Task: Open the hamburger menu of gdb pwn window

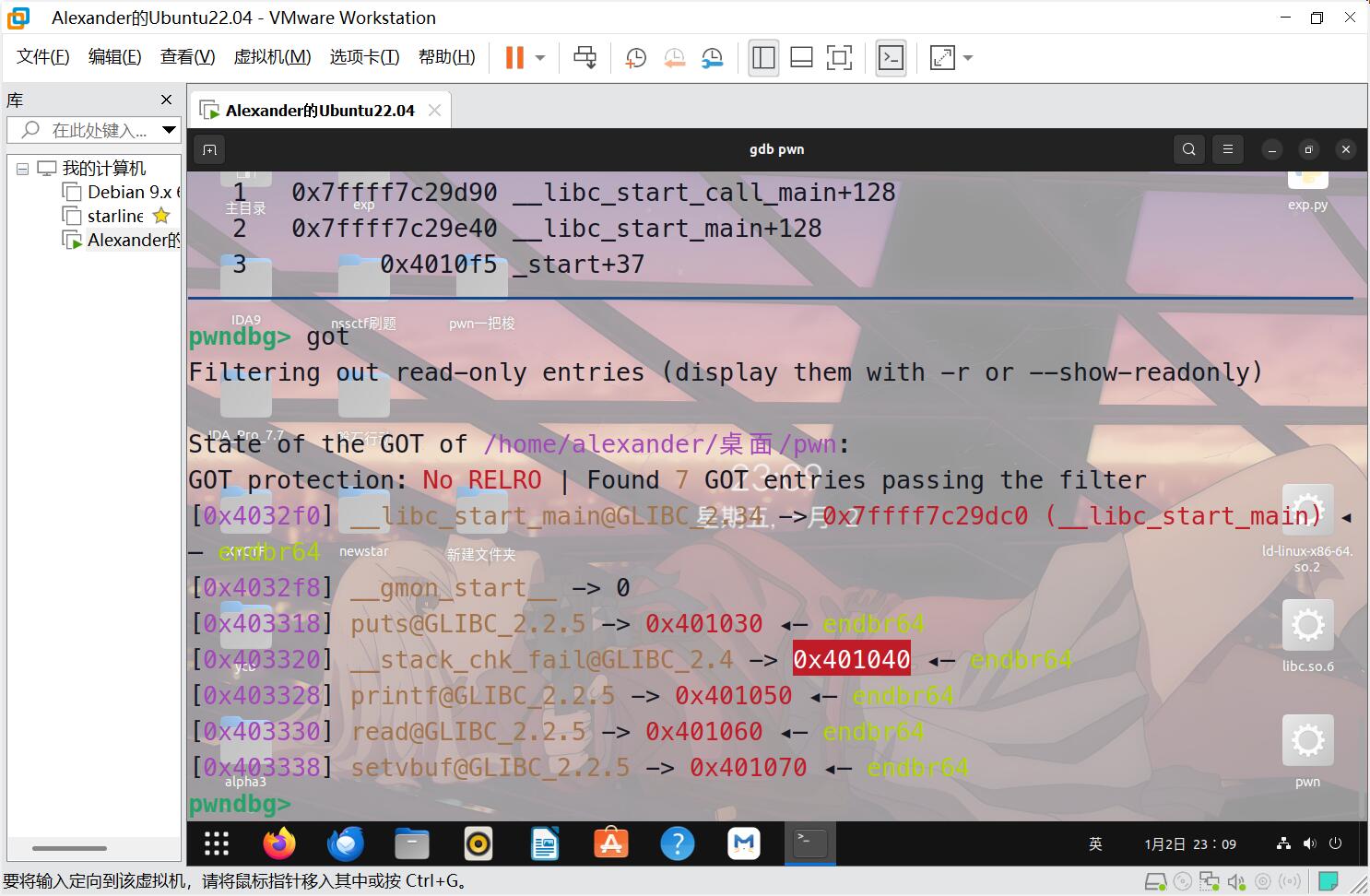Action: click(x=1227, y=148)
